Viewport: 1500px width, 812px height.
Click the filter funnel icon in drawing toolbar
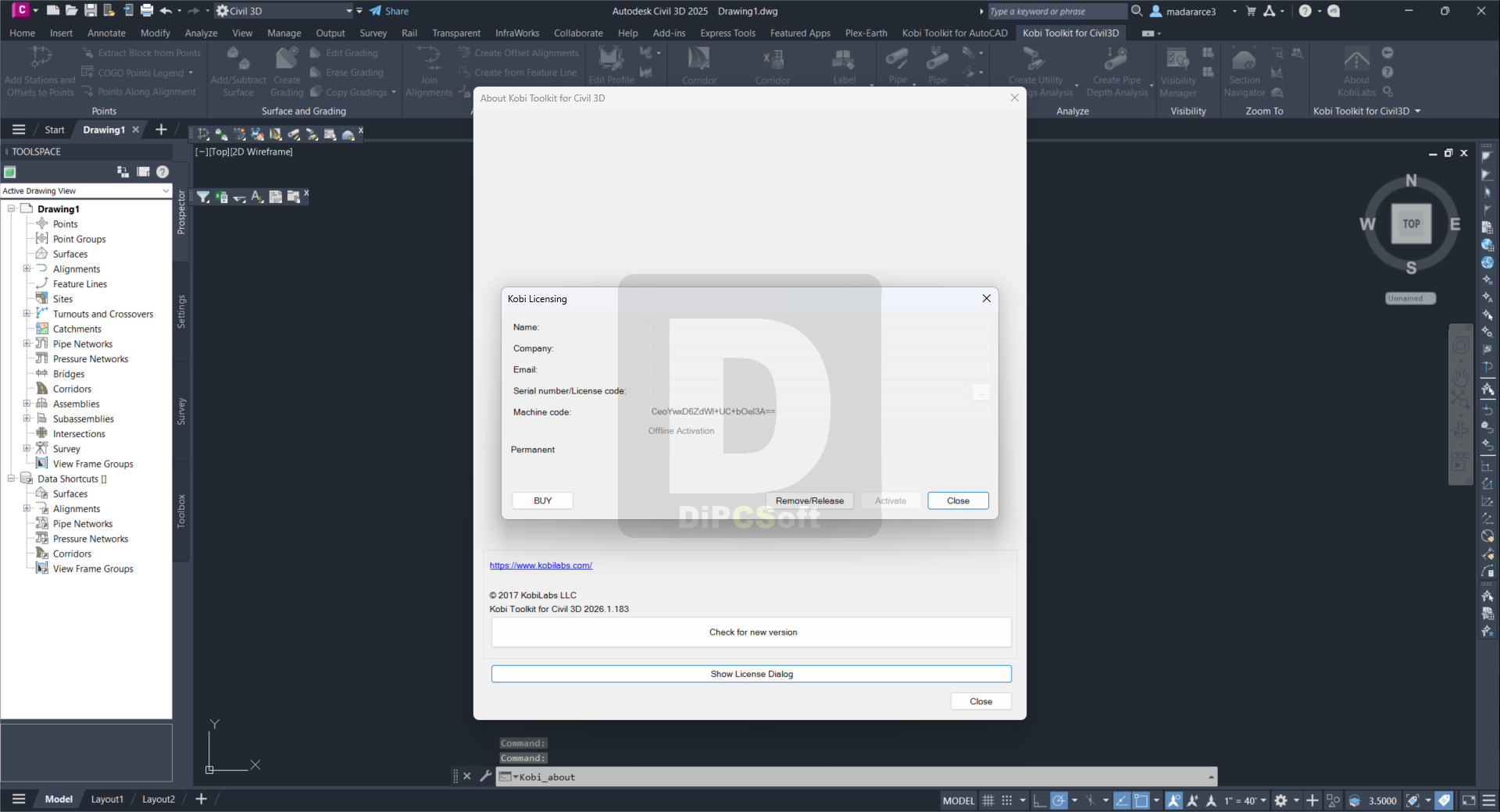tap(203, 197)
